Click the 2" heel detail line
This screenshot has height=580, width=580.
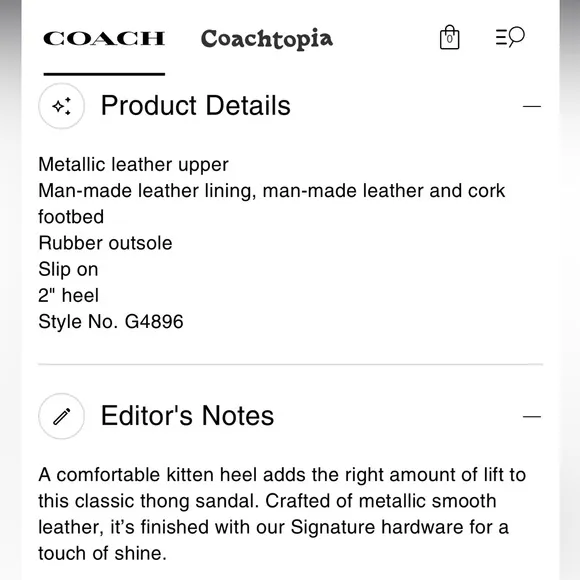pos(68,296)
